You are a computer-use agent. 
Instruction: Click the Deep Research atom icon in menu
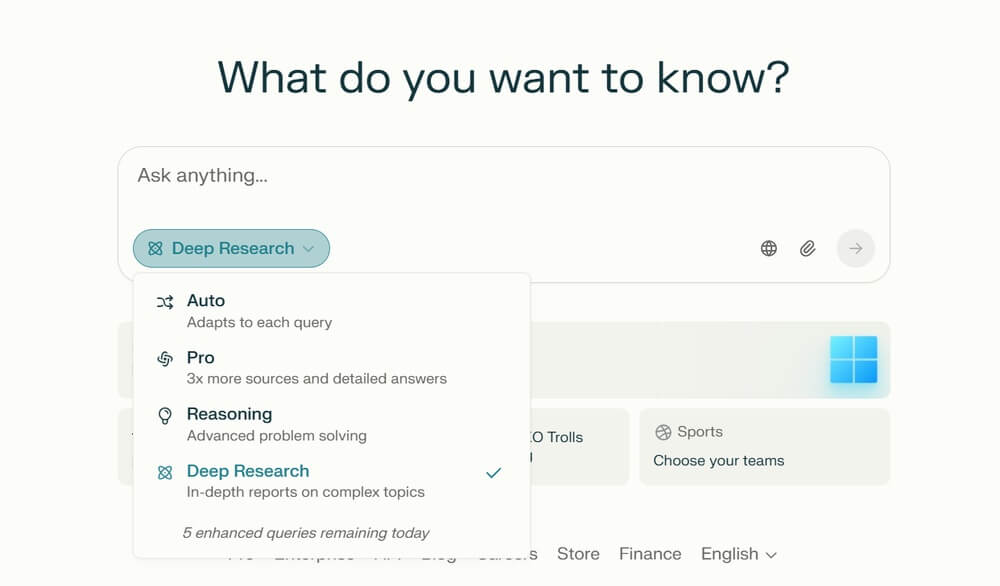click(165, 472)
